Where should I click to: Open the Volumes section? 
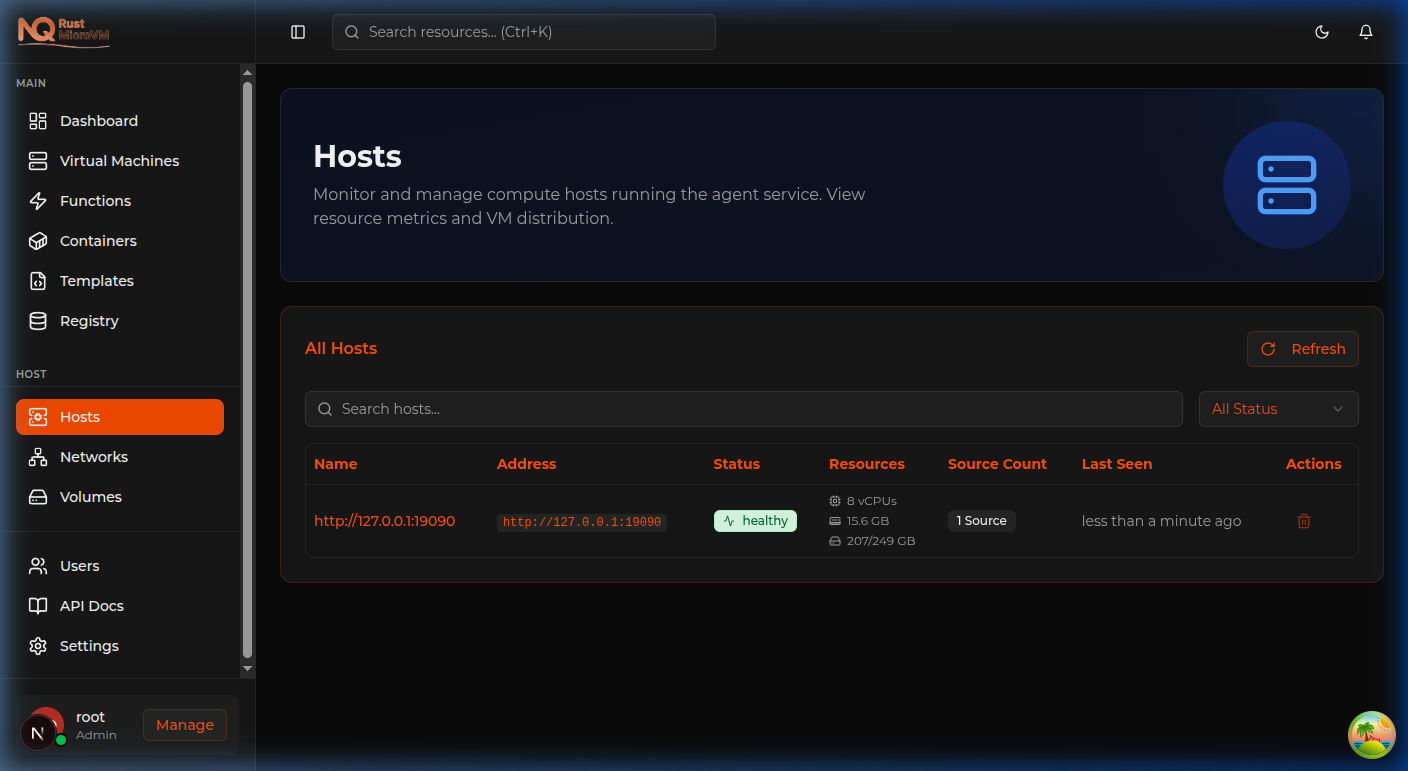(x=89, y=496)
